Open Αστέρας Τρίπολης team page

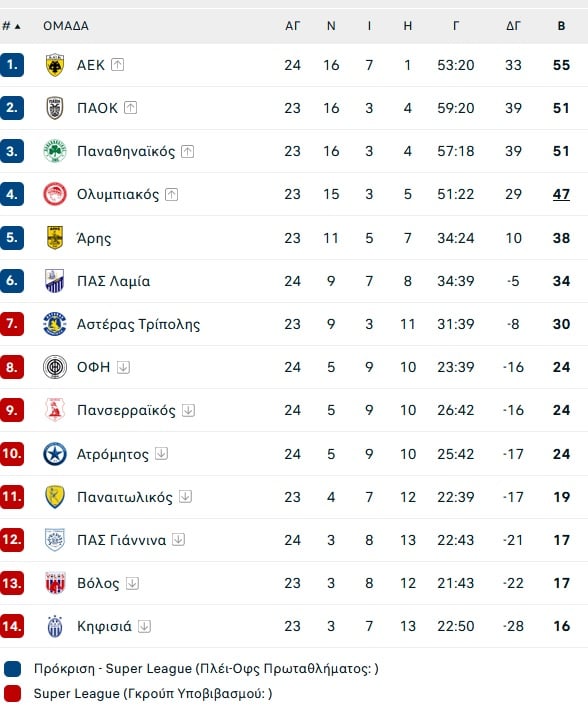tap(138, 324)
